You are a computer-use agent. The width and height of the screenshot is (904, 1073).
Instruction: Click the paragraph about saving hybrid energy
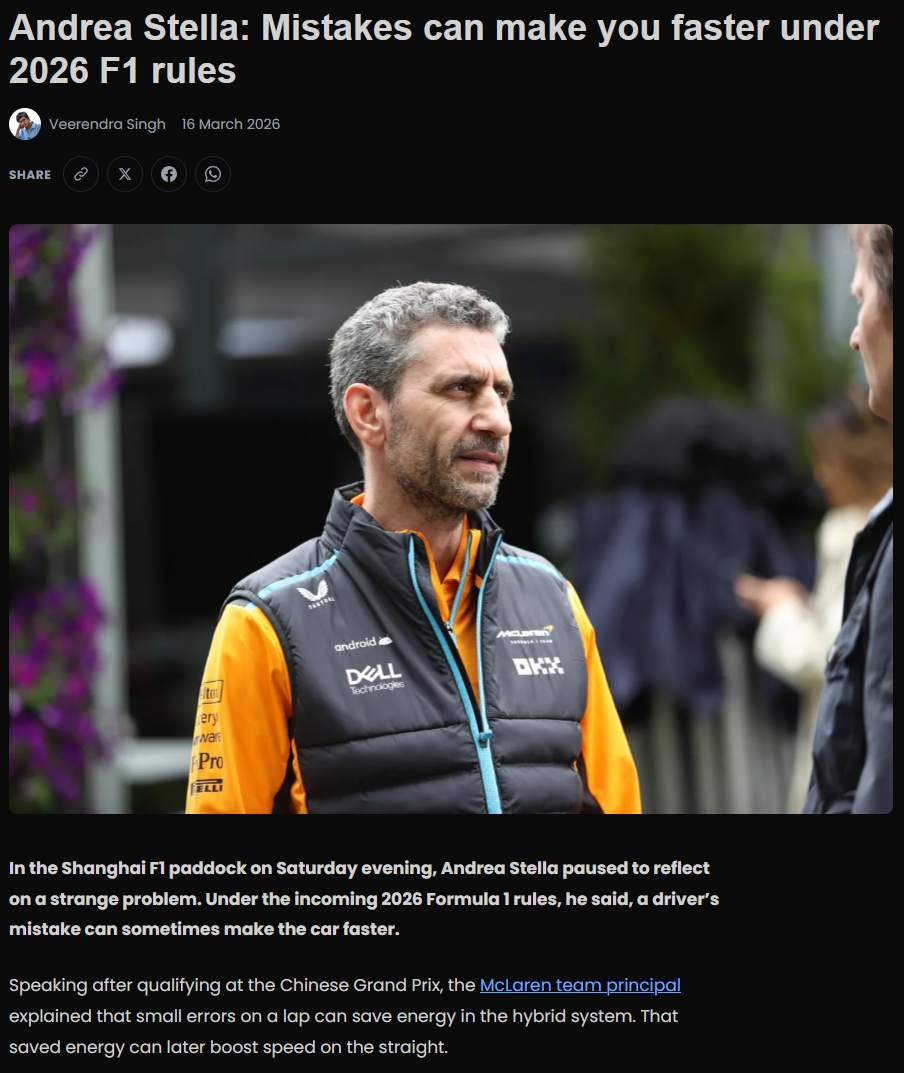point(344,1016)
